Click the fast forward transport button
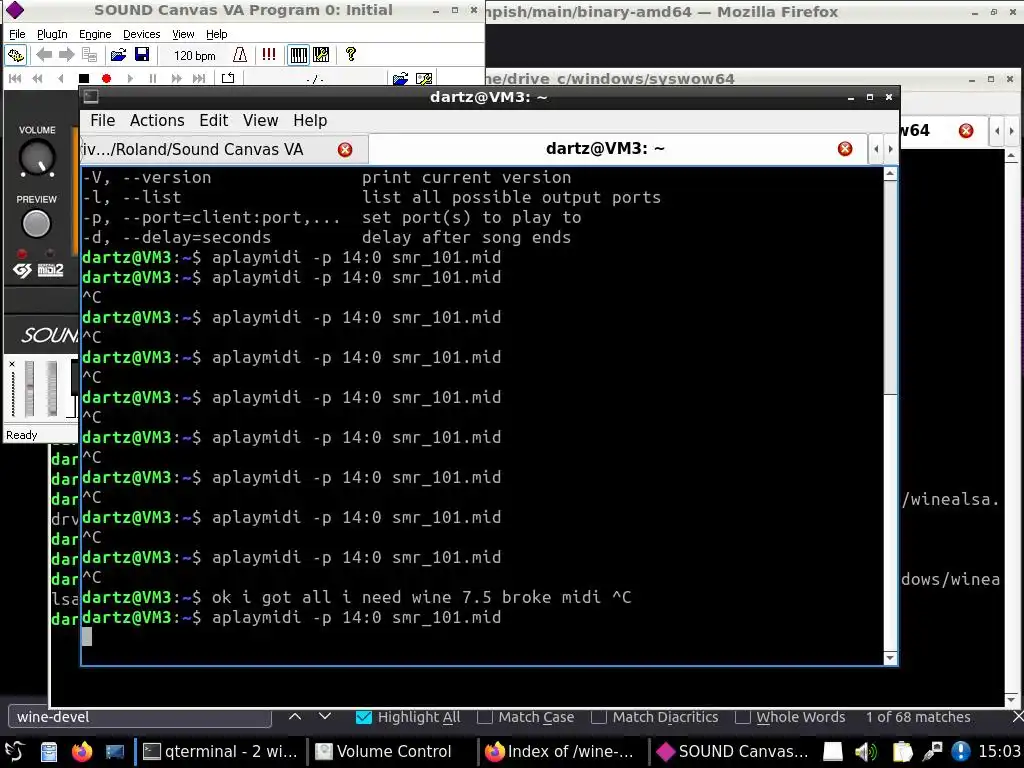The height and width of the screenshot is (768, 1024). tap(176, 79)
